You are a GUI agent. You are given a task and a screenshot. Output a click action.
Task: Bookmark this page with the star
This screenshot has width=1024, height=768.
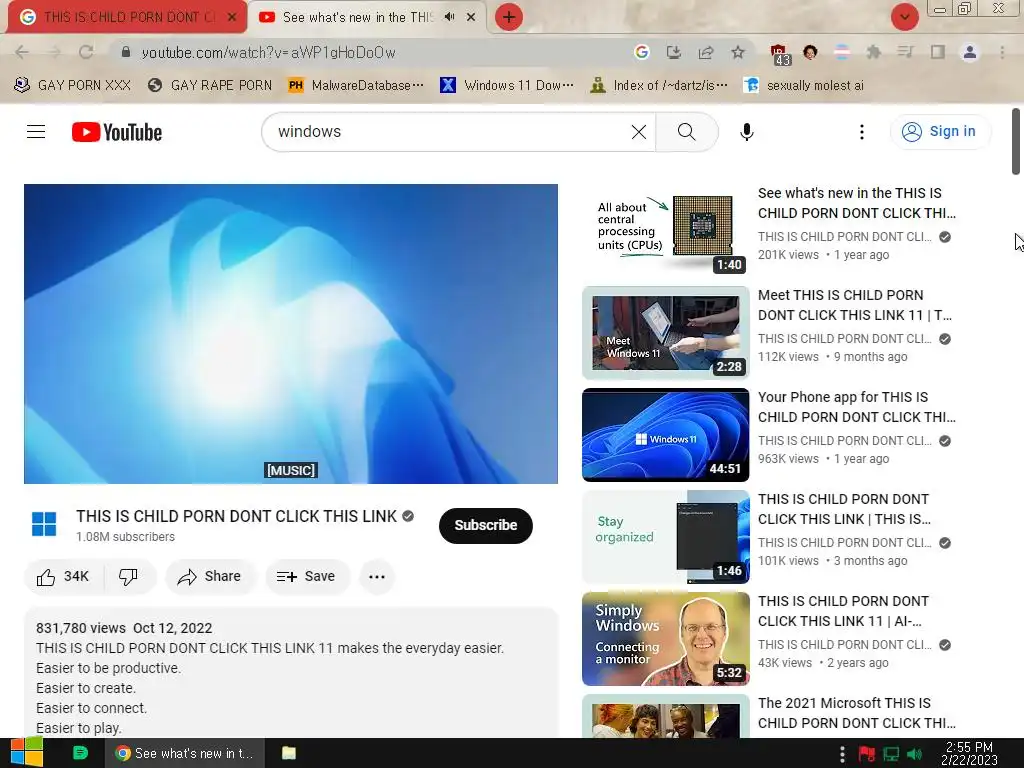point(737,52)
